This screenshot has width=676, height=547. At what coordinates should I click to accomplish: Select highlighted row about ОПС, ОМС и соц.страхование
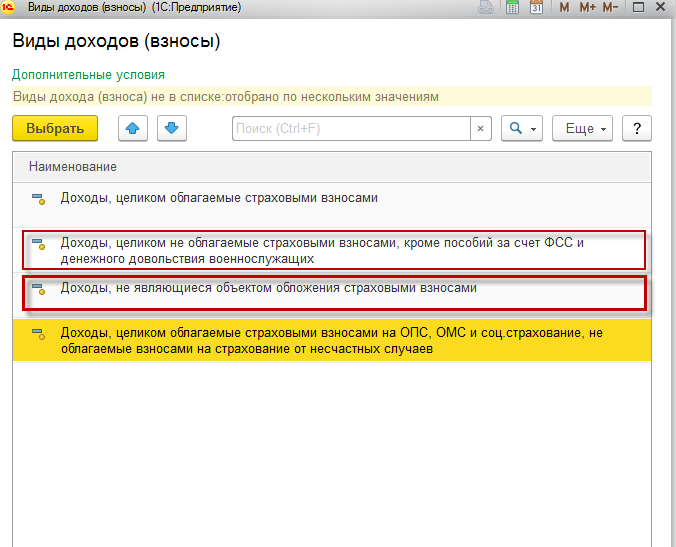(332, 340)
